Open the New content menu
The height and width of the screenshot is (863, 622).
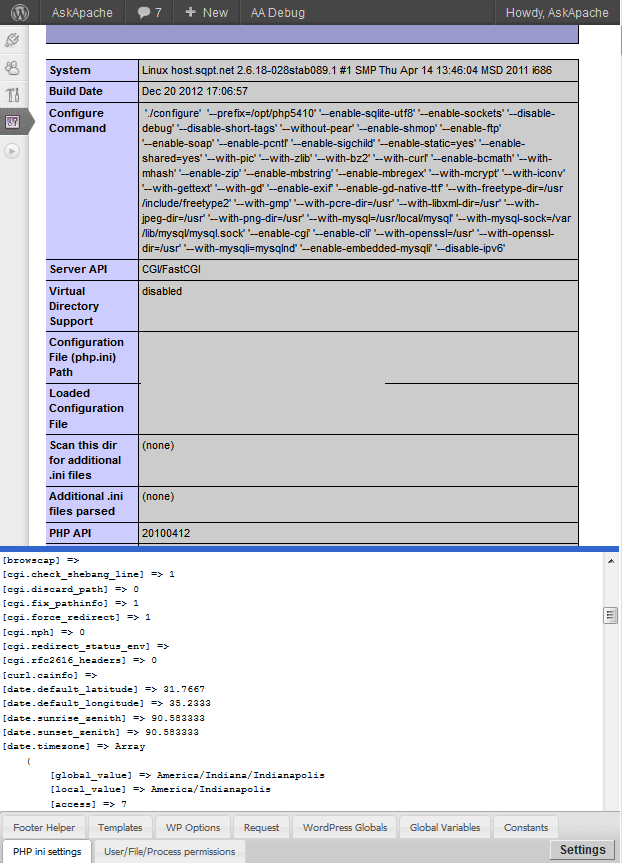(x=206, y=13)
